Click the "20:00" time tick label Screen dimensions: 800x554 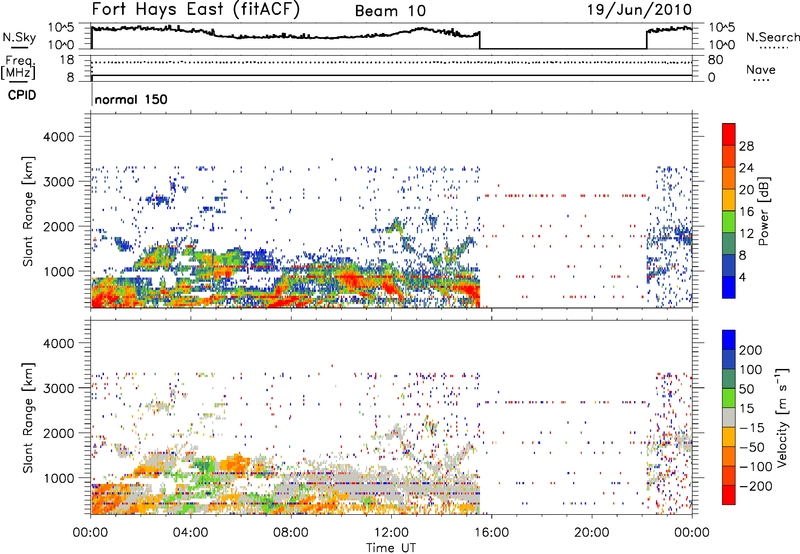(591, 533)
